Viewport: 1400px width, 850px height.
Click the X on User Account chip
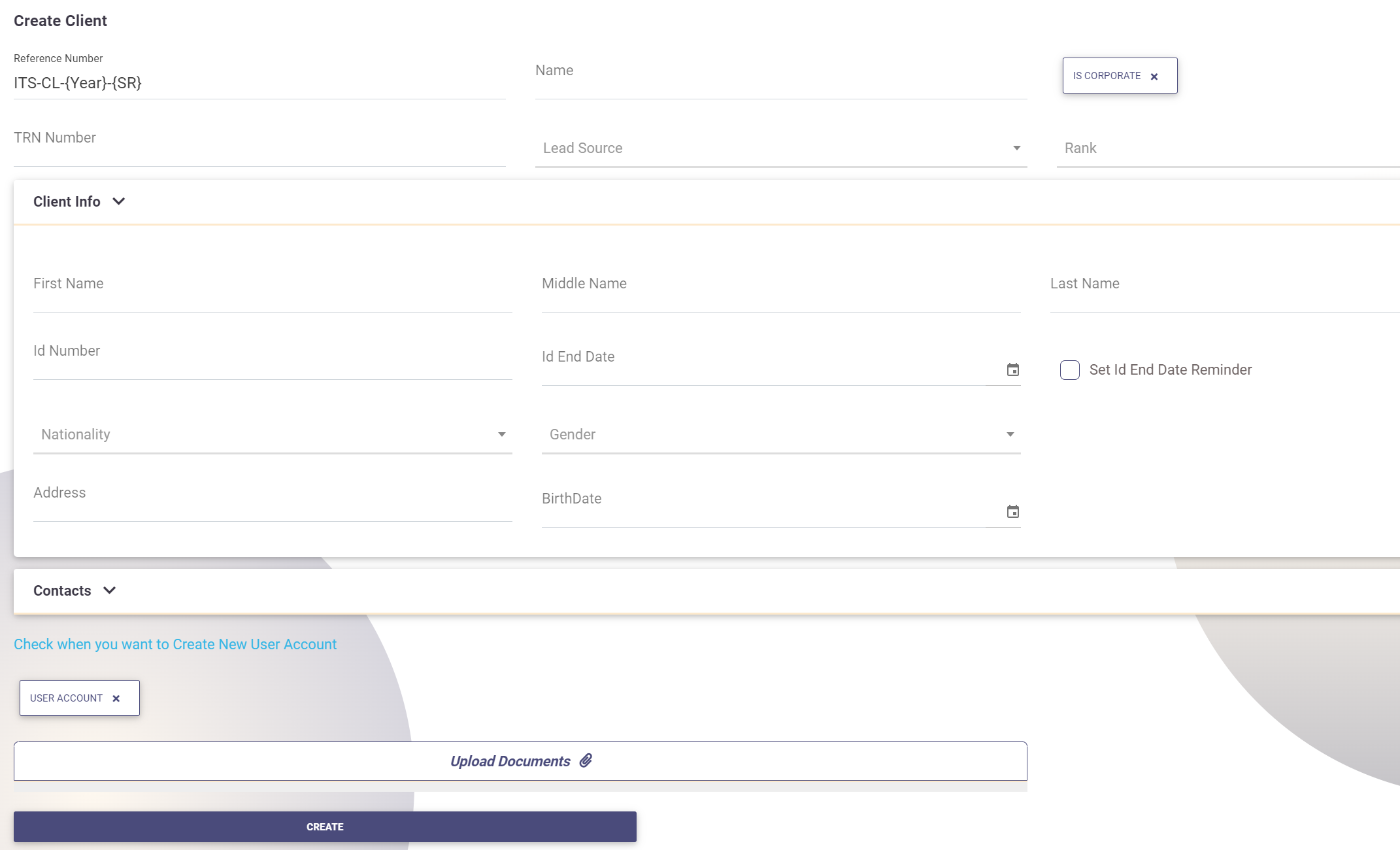(116, 698)
